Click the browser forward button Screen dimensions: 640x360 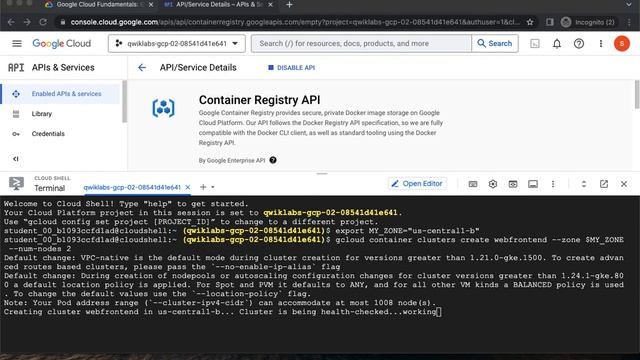[x=27, y=22]
